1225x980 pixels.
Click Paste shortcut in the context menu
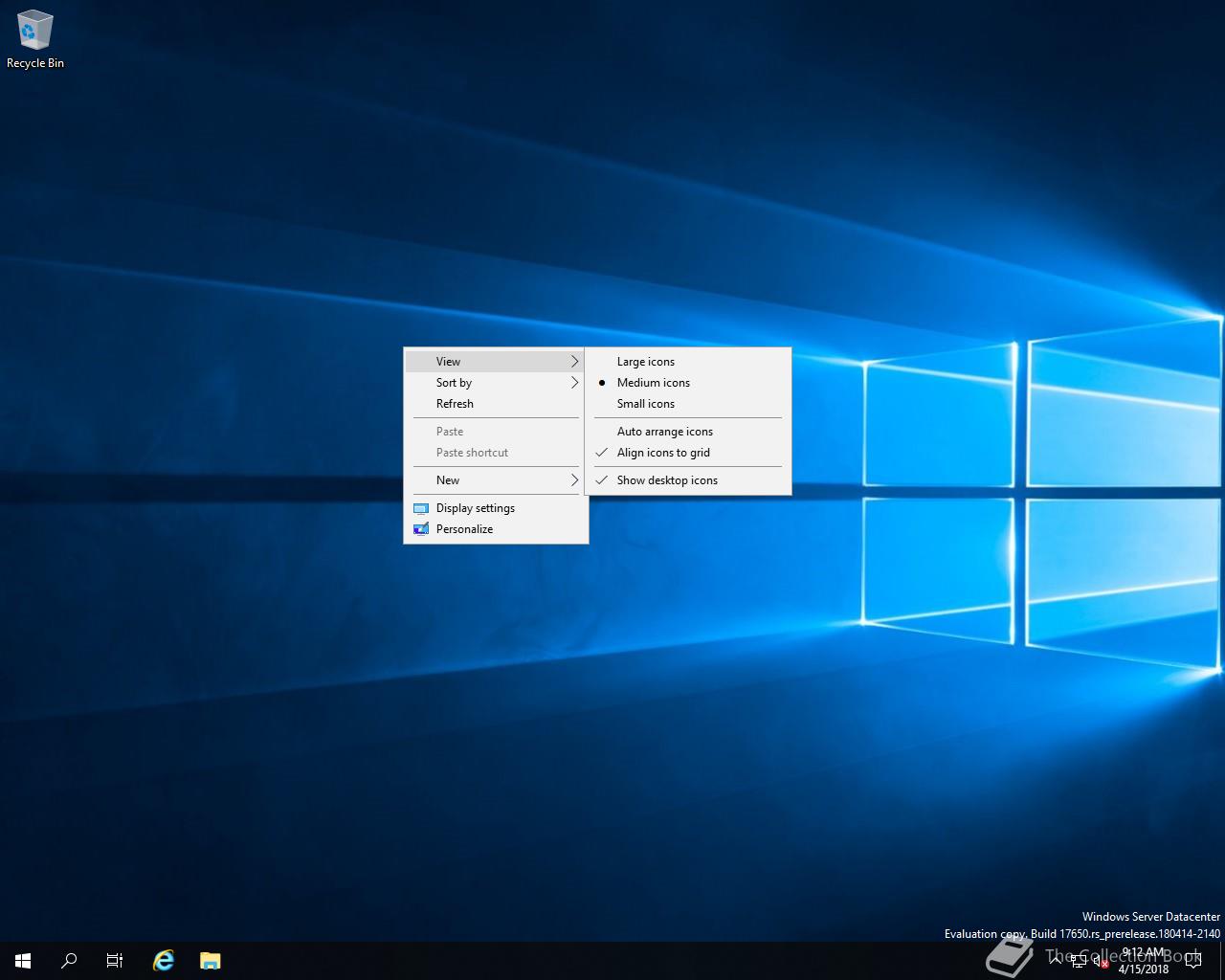pyautogui.click(x=496, y=453)
